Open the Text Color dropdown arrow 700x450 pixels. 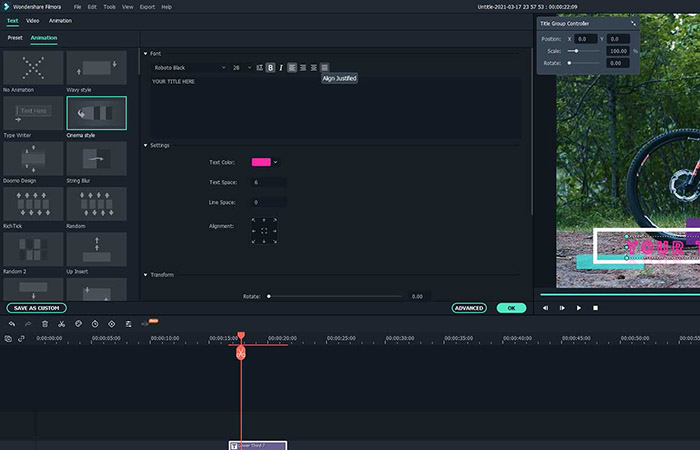(275, 162)
